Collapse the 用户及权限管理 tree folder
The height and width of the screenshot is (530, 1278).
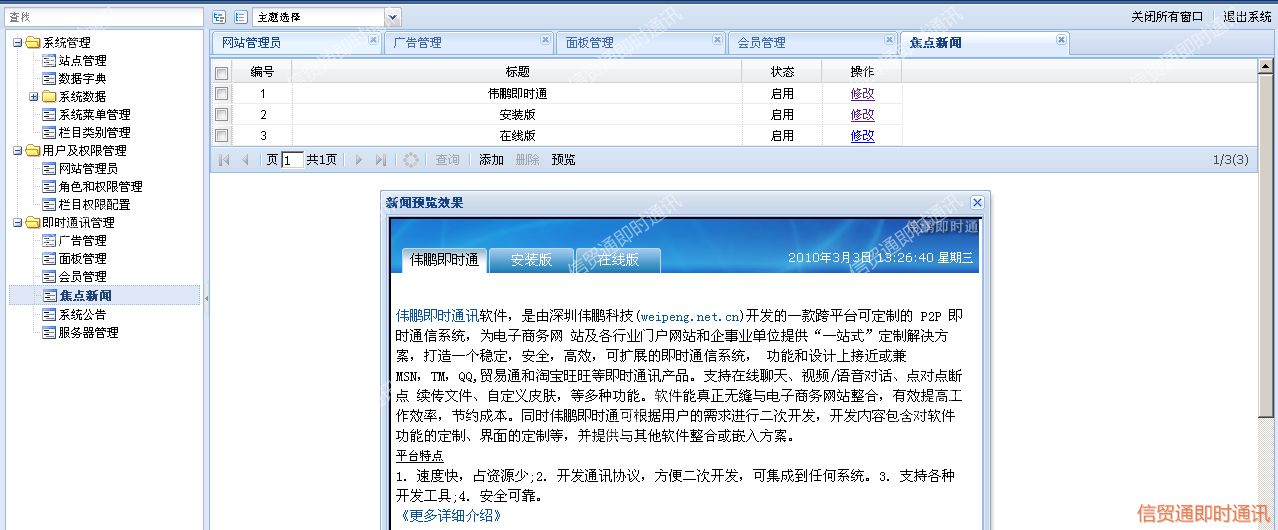(18, 151)
